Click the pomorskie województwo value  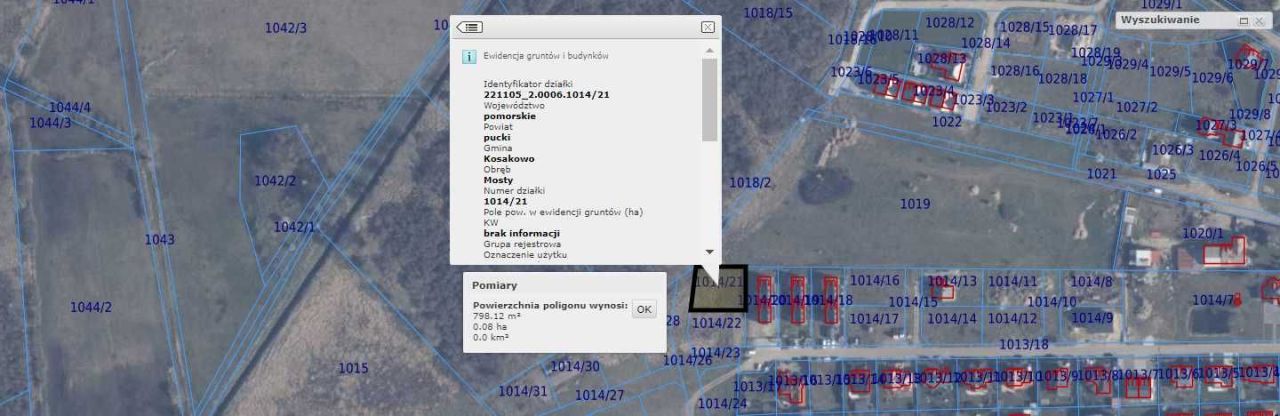[509, 116]
